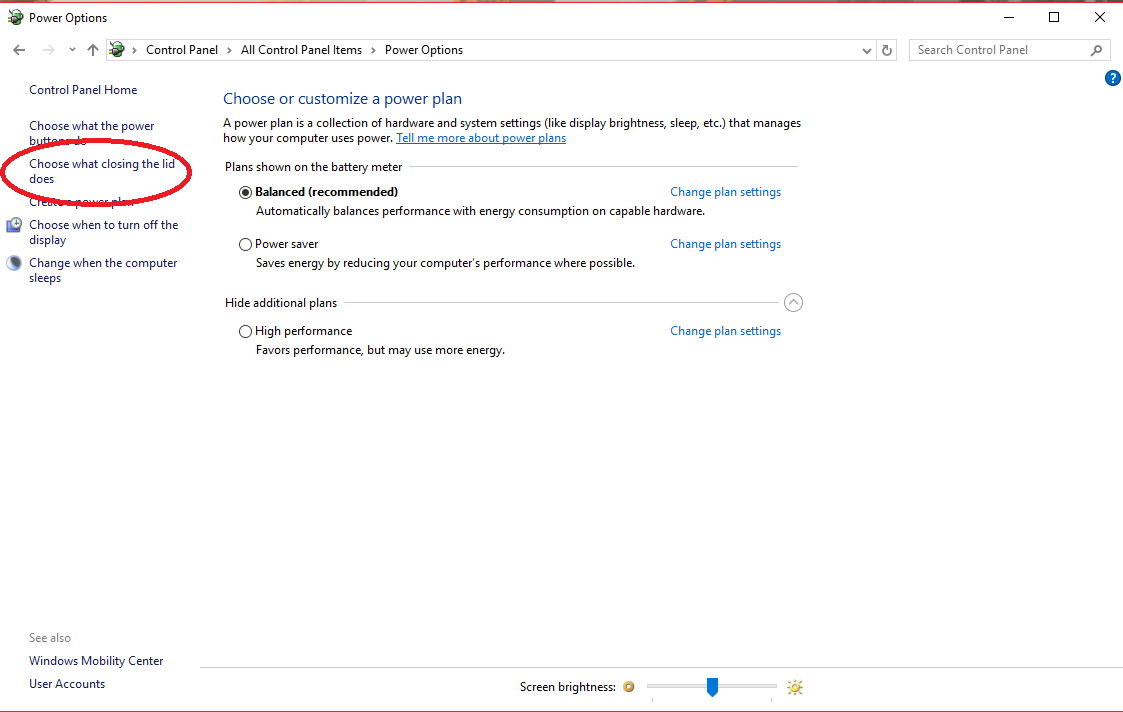The height and width of the screenshot is (712, 1123).
Task: Change plan settings for High performance
Action: pos(726,331)
